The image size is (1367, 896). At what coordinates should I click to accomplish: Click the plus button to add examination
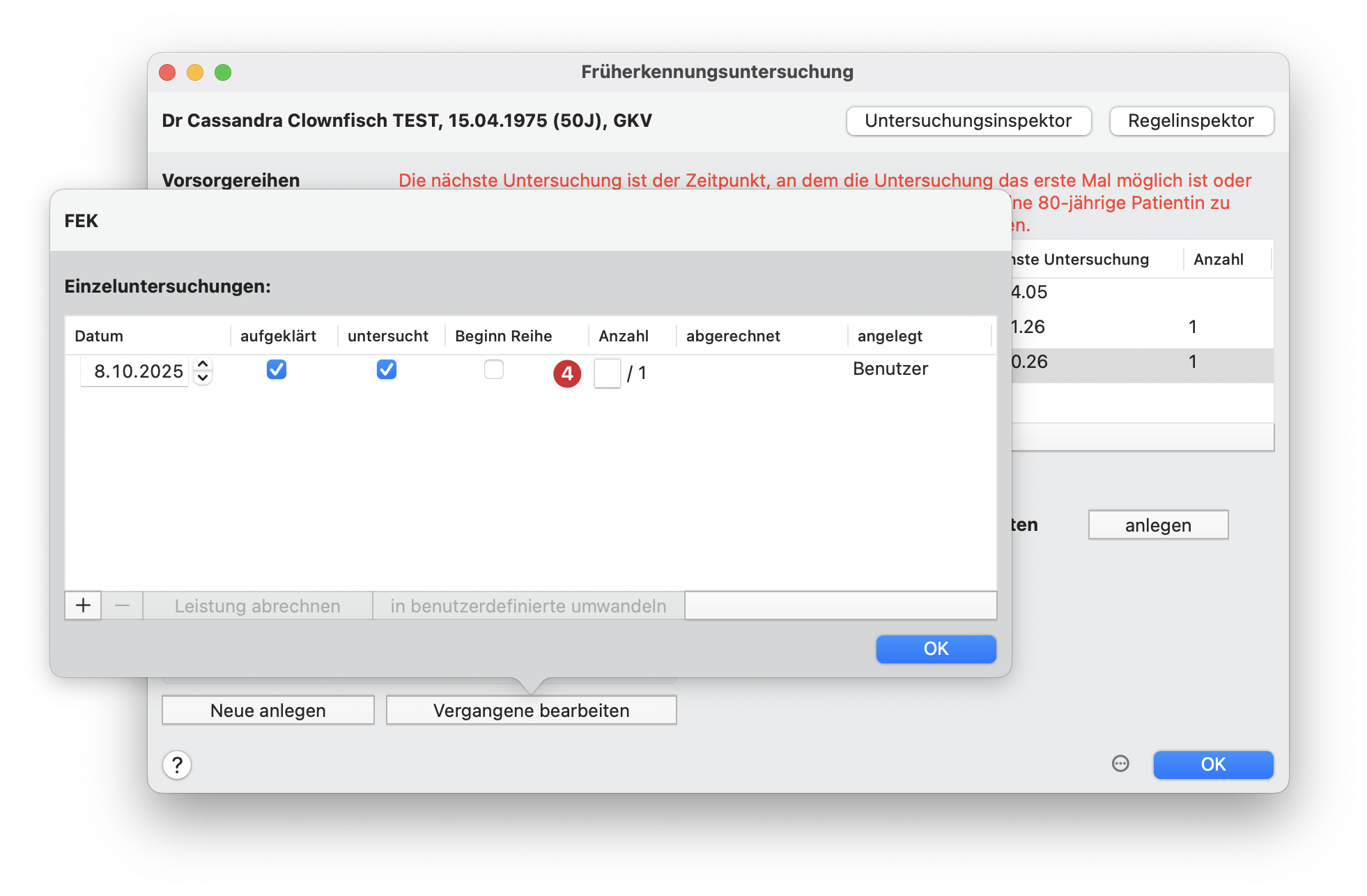tap(83, 605)
